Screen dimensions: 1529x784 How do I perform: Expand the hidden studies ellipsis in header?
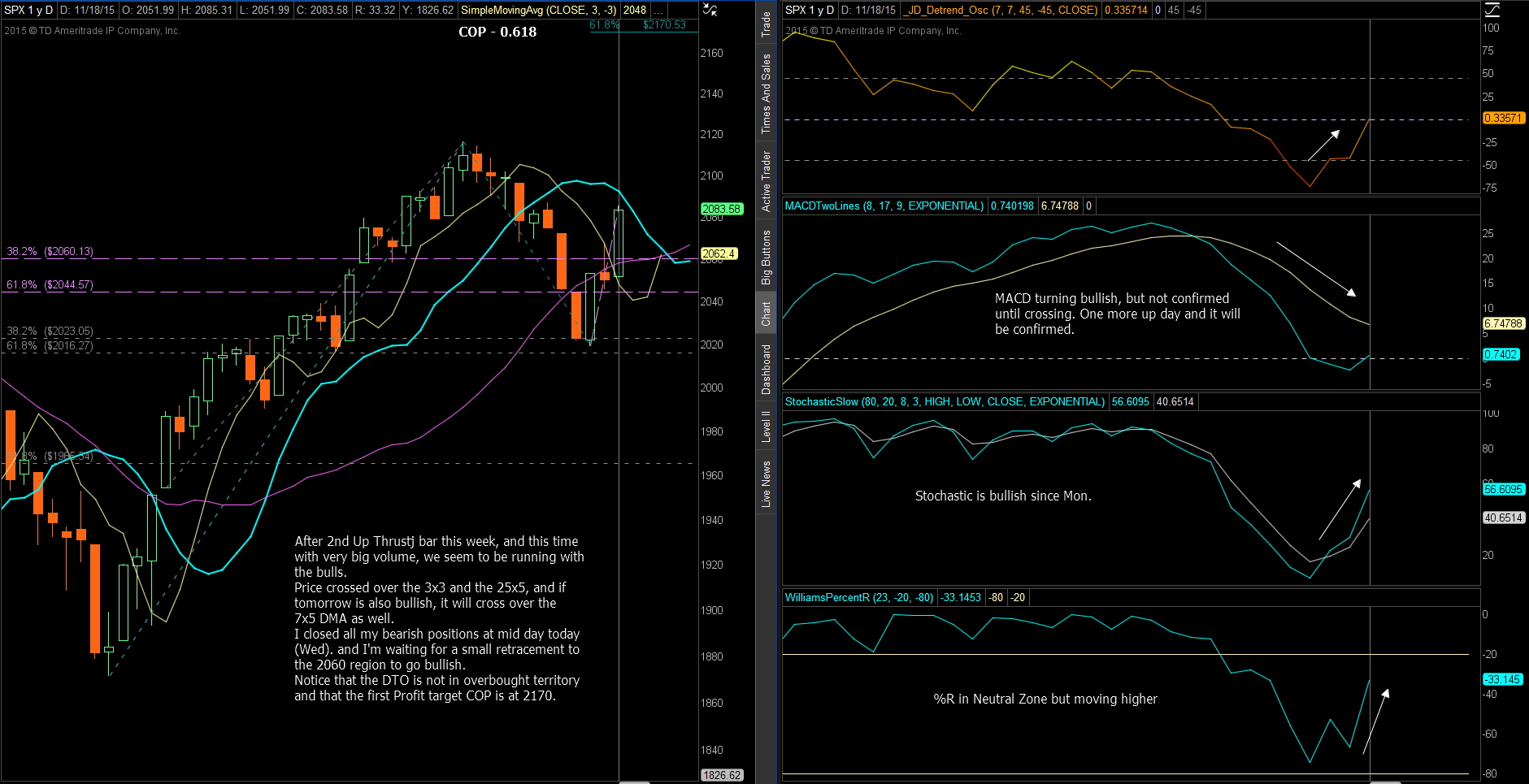(658, 11)
